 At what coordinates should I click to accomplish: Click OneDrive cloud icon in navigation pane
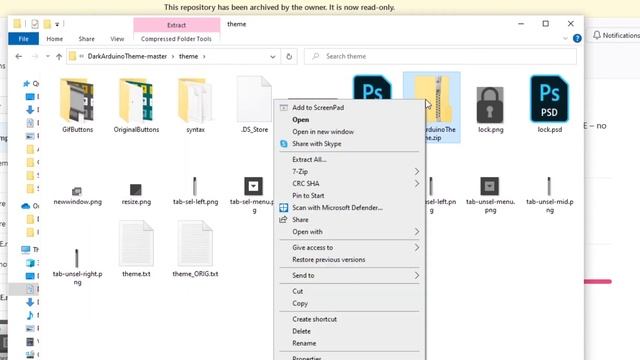tap(26, 206)
